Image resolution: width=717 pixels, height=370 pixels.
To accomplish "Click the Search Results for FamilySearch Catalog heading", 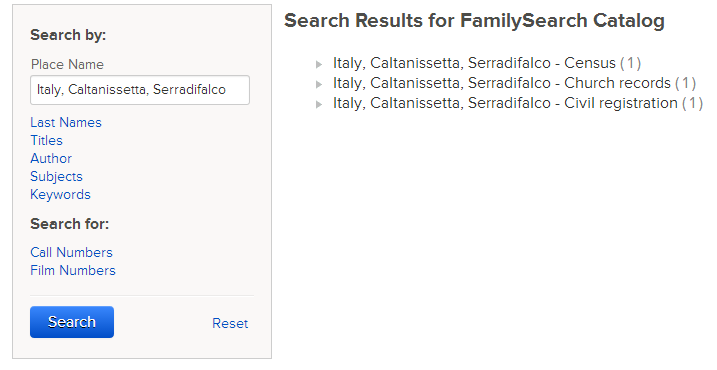I will pyautogui.click(x=474, y=21).
